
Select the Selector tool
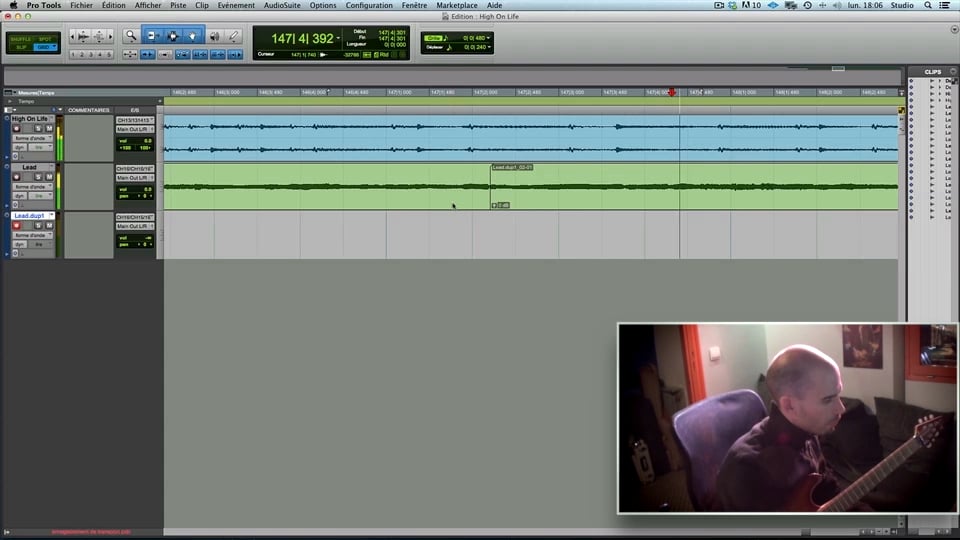(x=173, y=36)
